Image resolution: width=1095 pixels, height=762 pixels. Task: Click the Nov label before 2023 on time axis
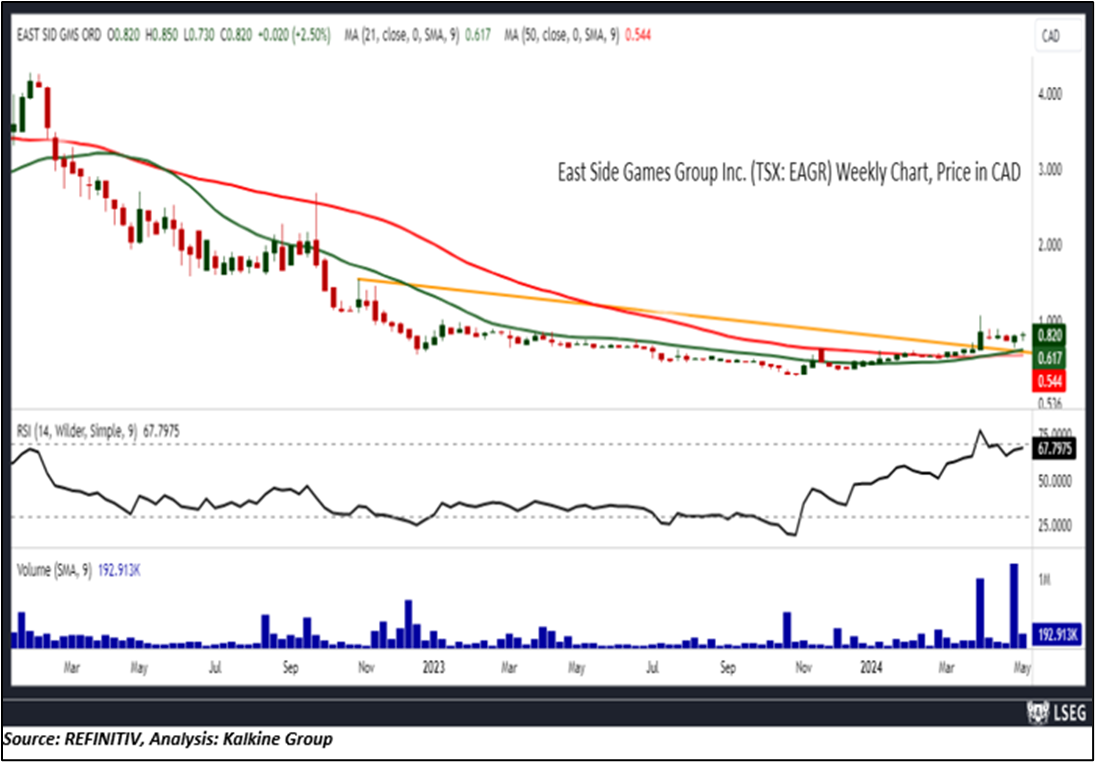pos(365,668)
